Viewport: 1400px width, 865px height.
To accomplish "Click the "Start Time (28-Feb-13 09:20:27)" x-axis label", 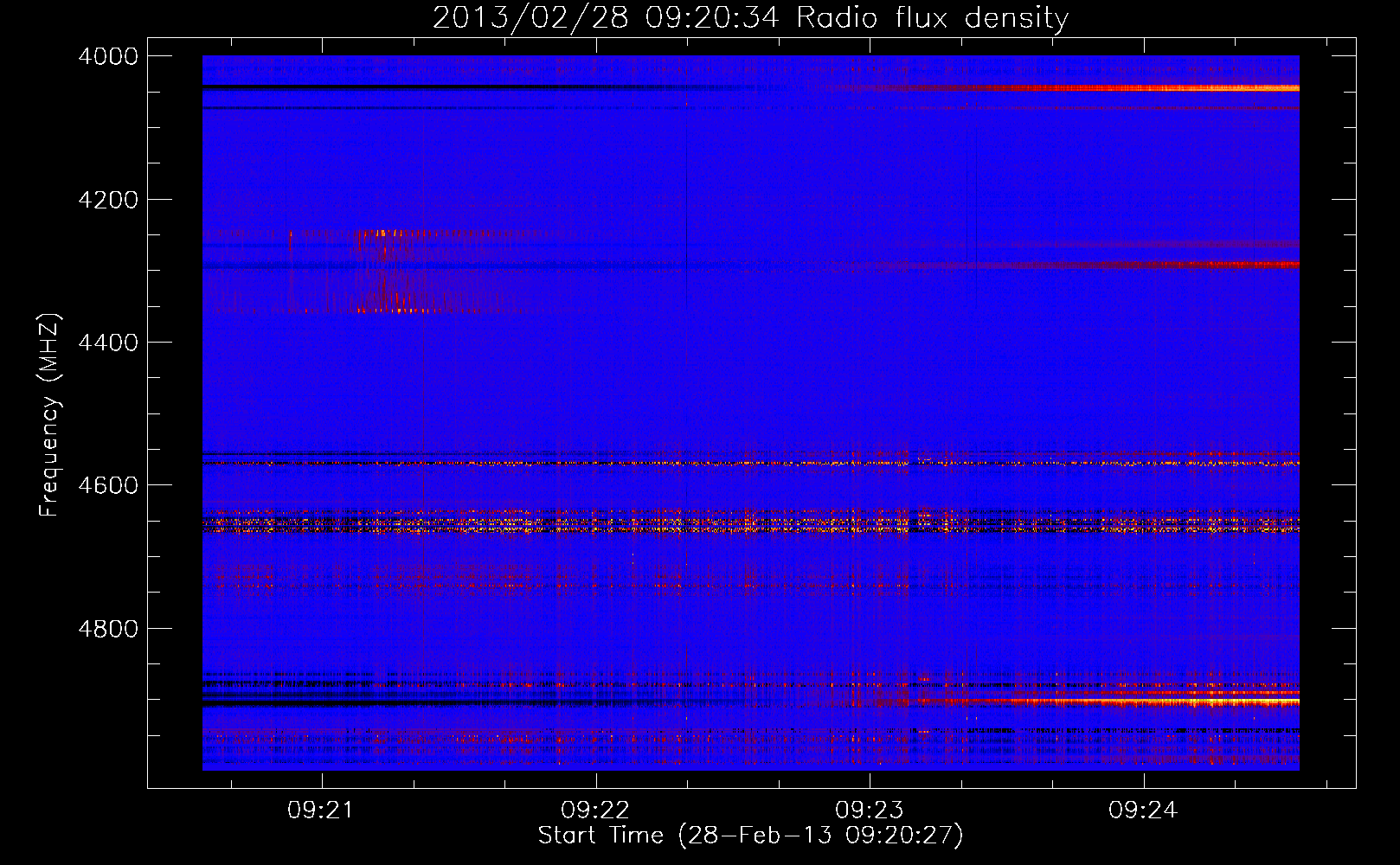I will pyautogui.click(x=750, y=836).
